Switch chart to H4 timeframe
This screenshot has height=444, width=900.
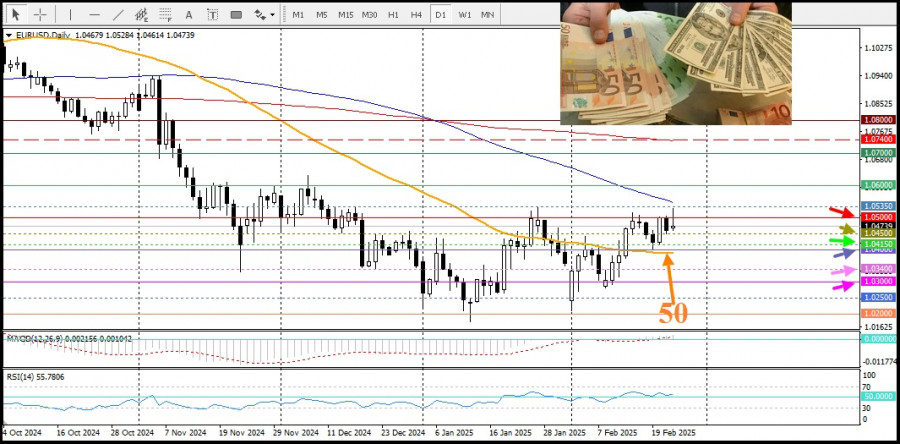point(417,15)
